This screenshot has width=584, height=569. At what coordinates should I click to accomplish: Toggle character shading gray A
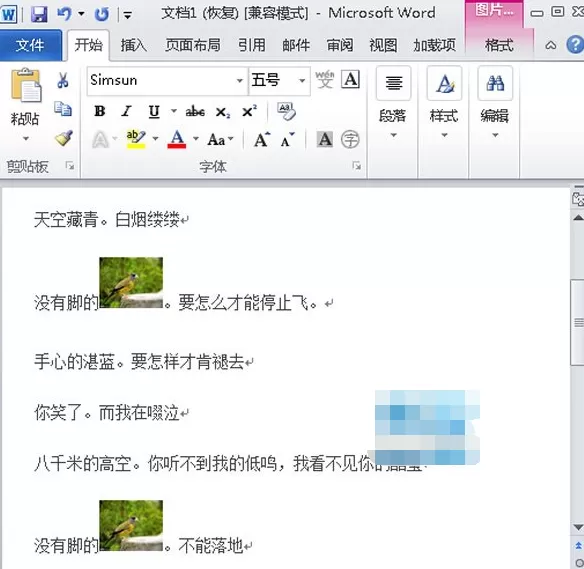coord(325,139)
